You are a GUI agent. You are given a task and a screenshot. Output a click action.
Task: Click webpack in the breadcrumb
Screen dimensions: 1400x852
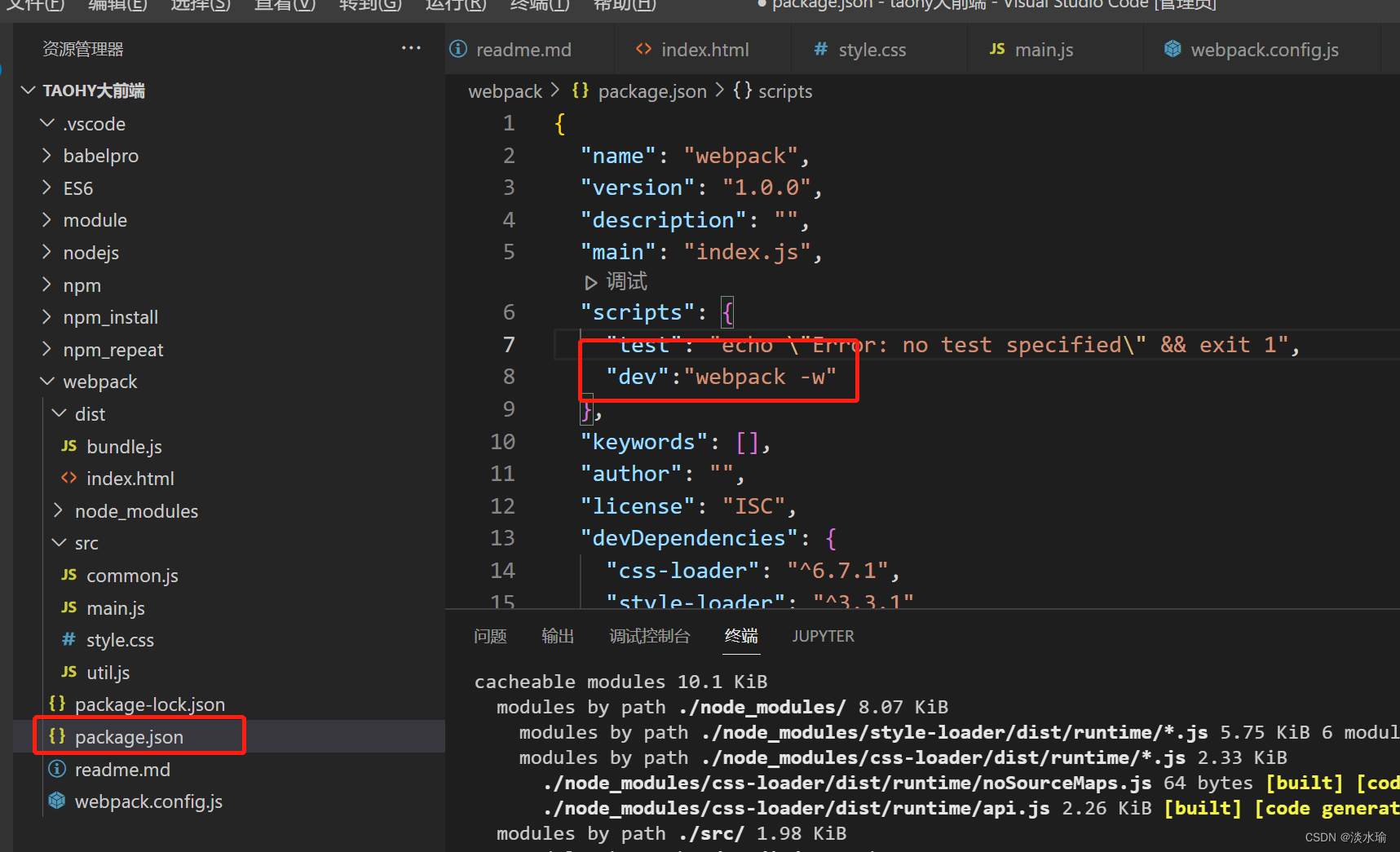click(505, 91)
